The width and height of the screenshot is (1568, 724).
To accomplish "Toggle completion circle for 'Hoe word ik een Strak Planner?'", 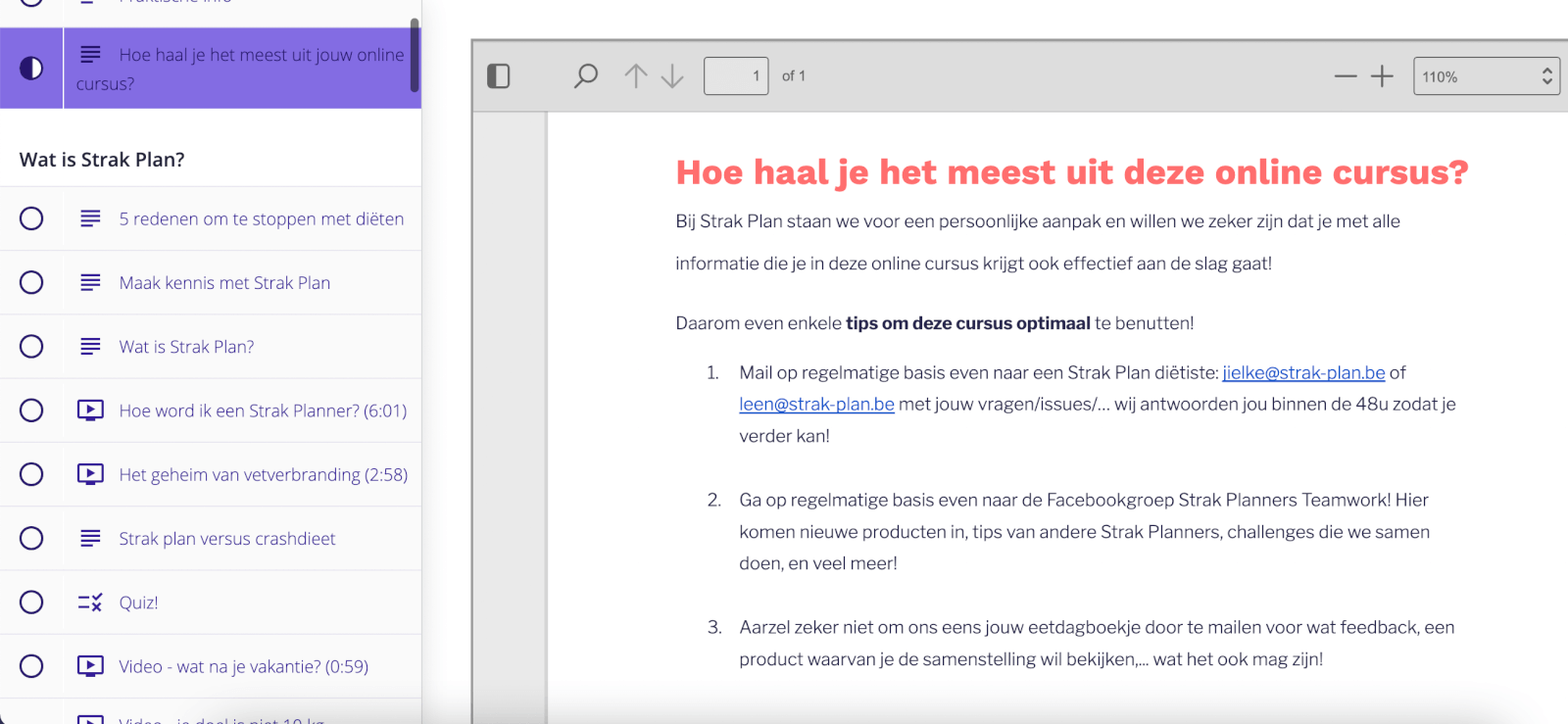I will point(31,410).
